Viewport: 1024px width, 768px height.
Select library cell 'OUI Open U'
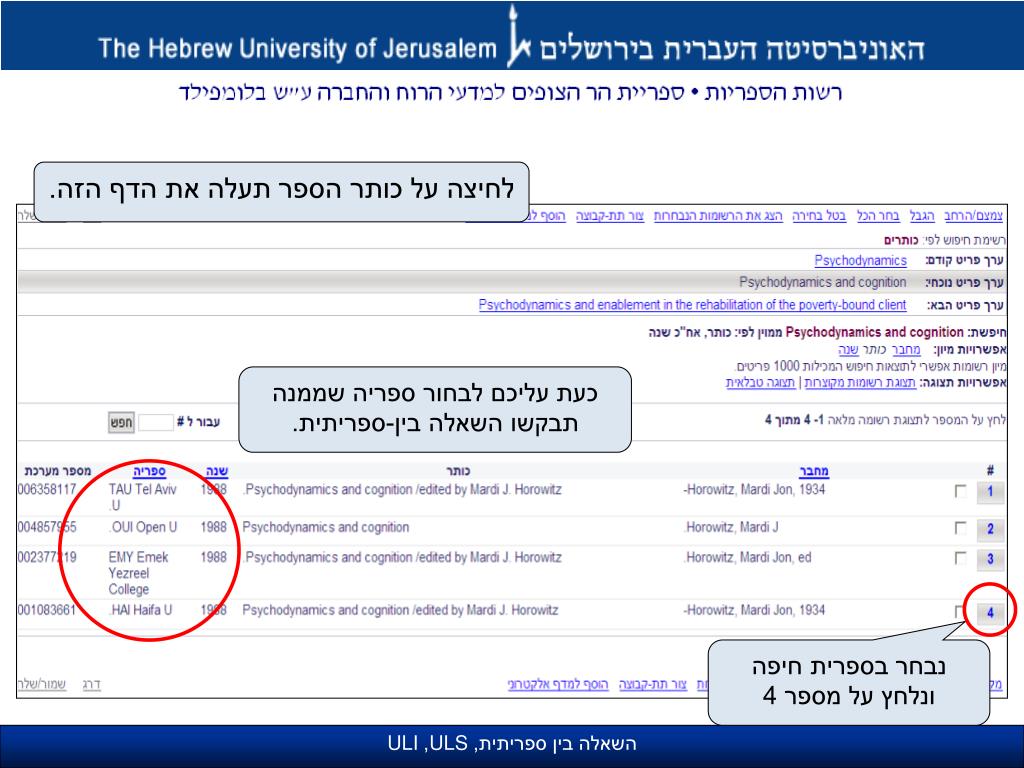pyautogui.click(x=143, y=527)
